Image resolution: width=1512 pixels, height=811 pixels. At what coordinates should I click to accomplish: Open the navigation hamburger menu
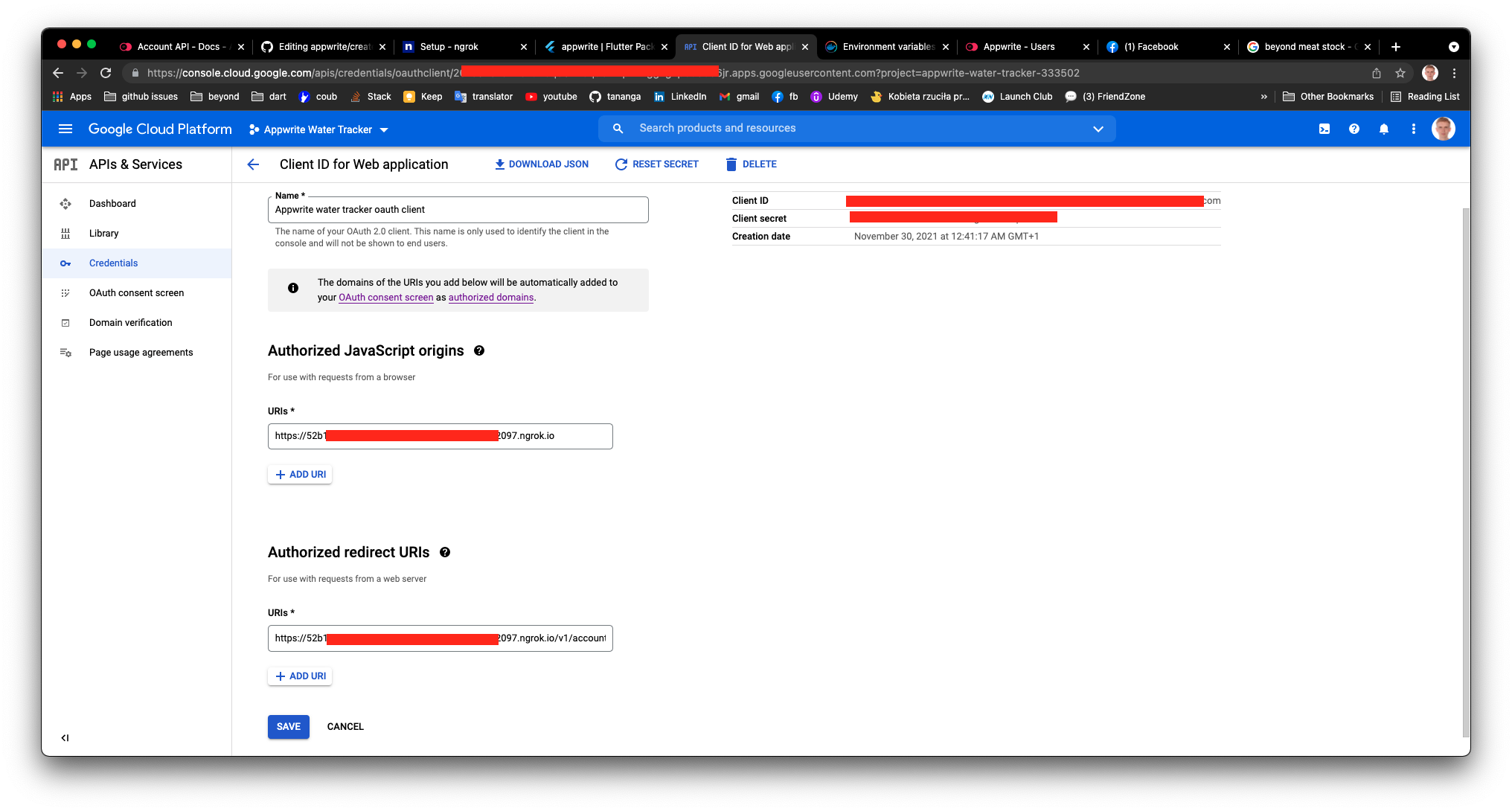(65, 128)
